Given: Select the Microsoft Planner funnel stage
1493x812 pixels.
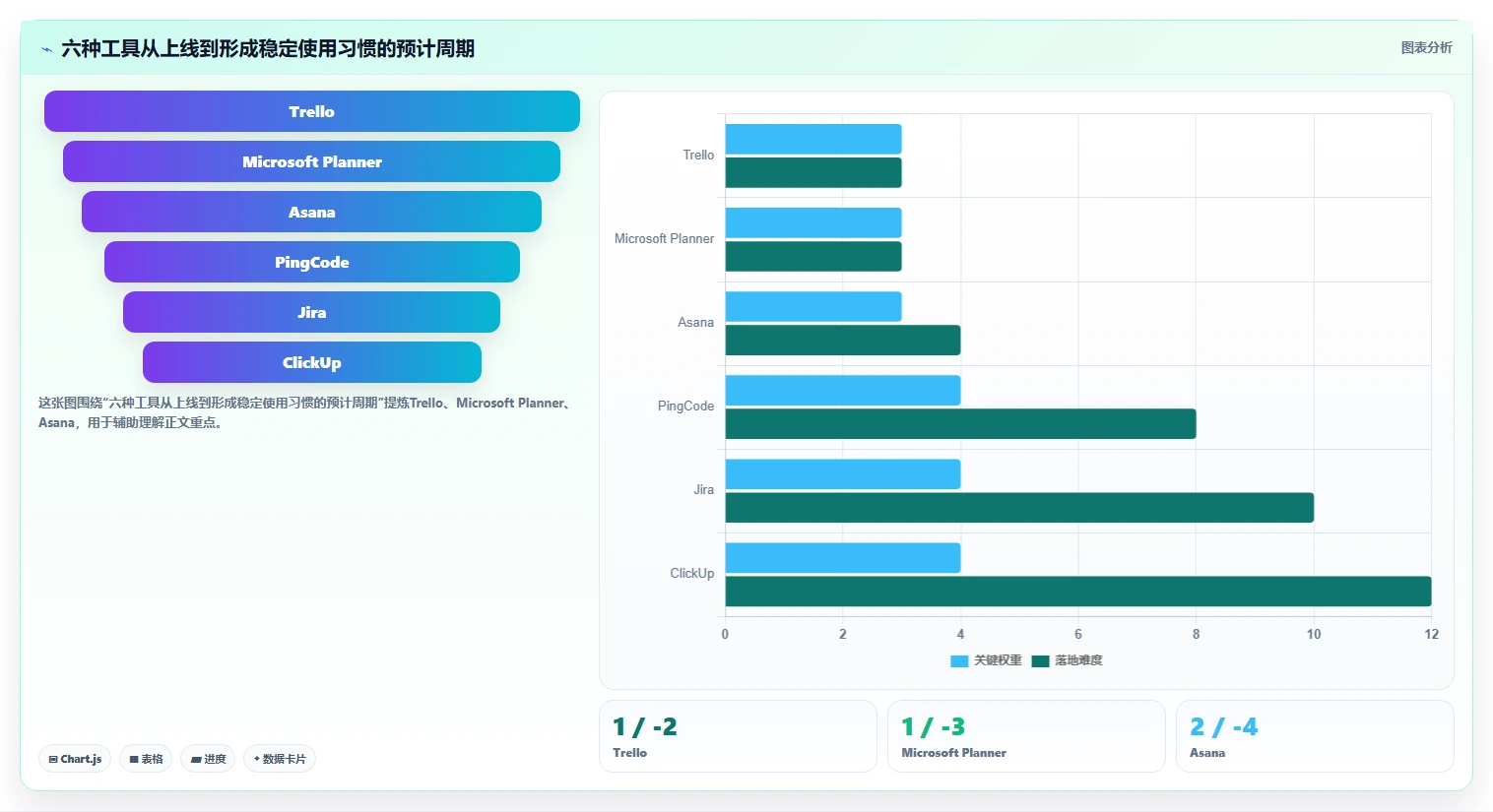Looking at the screenshot, I should [312, 161].
